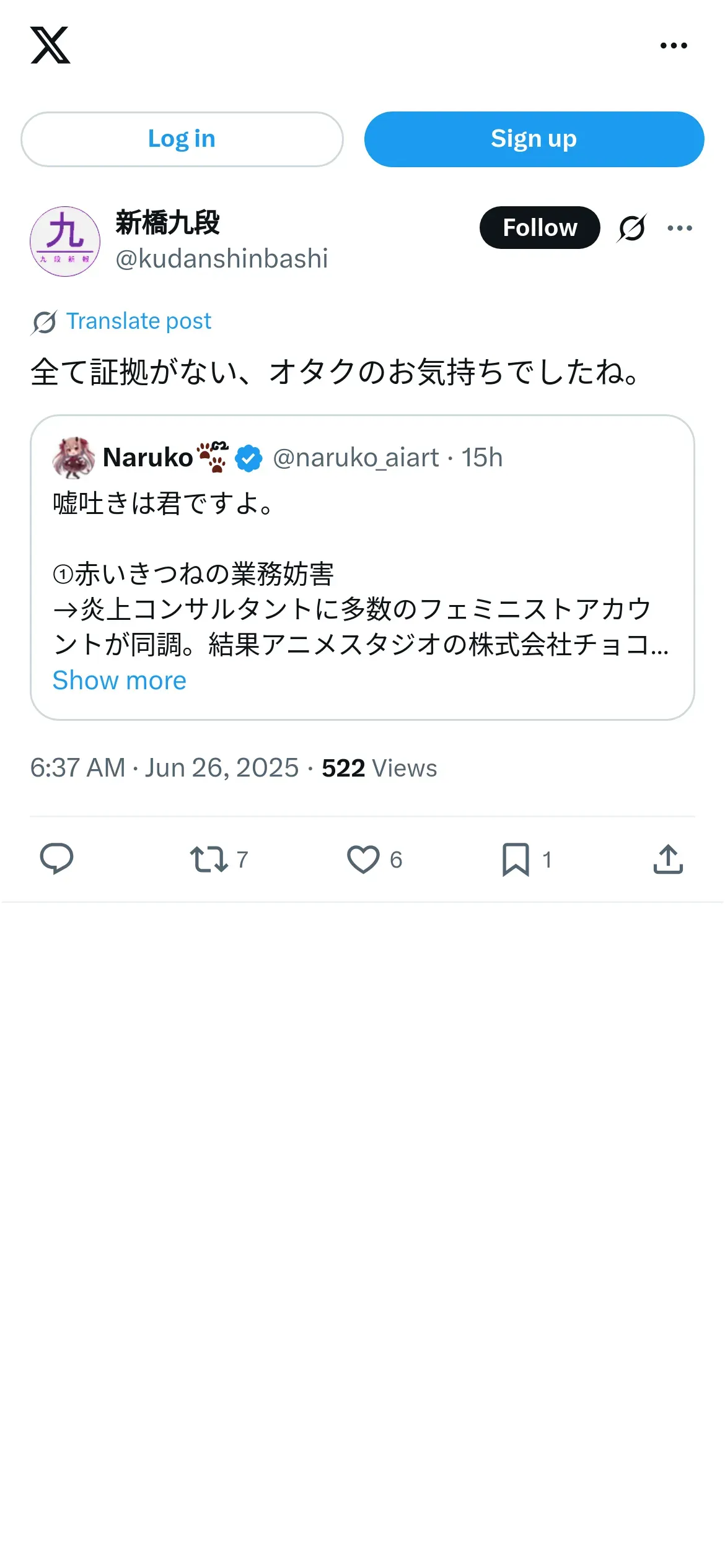
Task: Open 新橋九段 profile avatar
Action: click(x=65, y=242)
